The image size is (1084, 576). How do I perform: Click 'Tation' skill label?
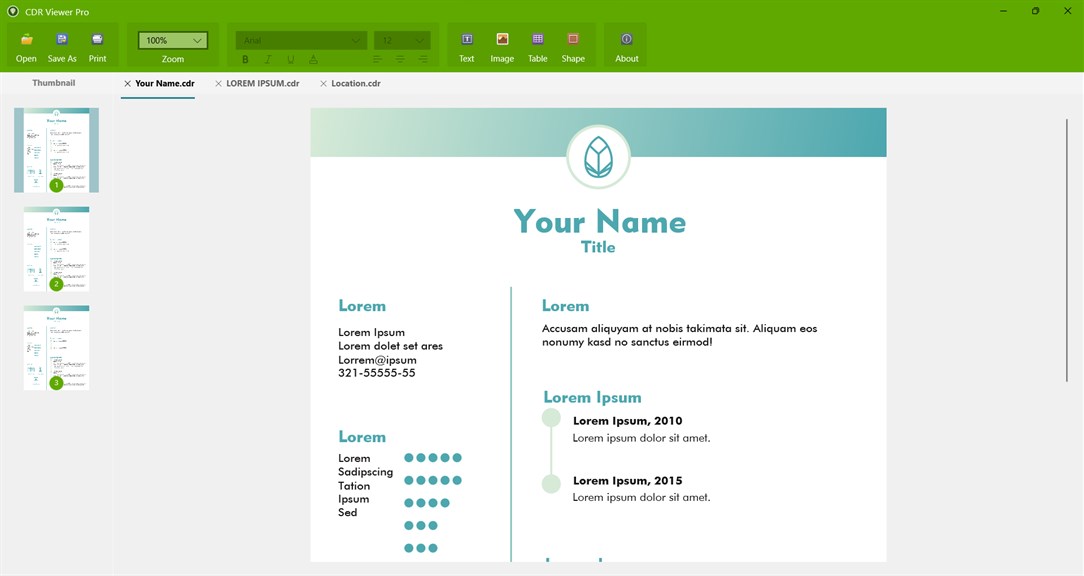coord(354,485)
